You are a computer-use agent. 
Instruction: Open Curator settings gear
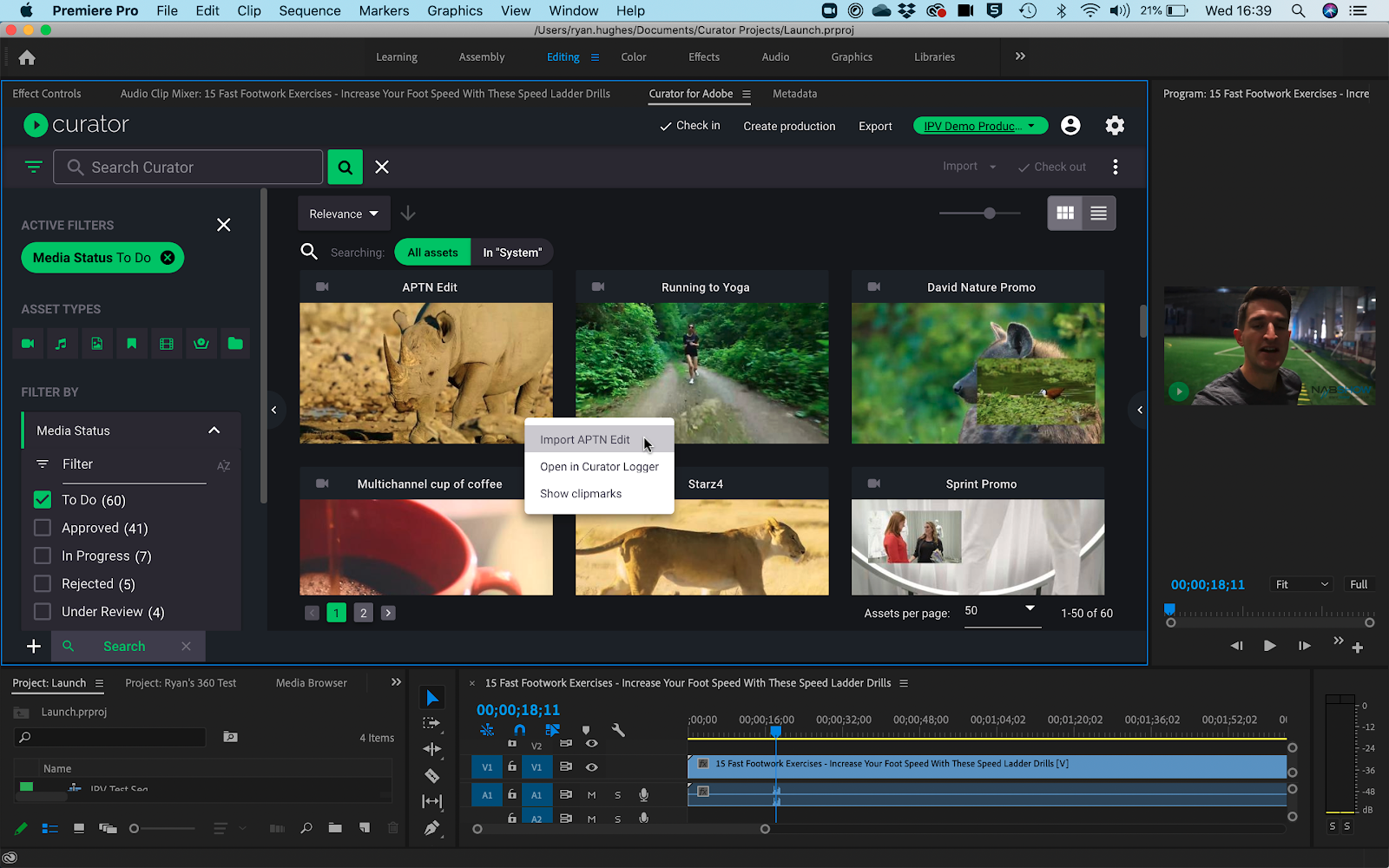pyautogui.click(x=1115, y=126)
